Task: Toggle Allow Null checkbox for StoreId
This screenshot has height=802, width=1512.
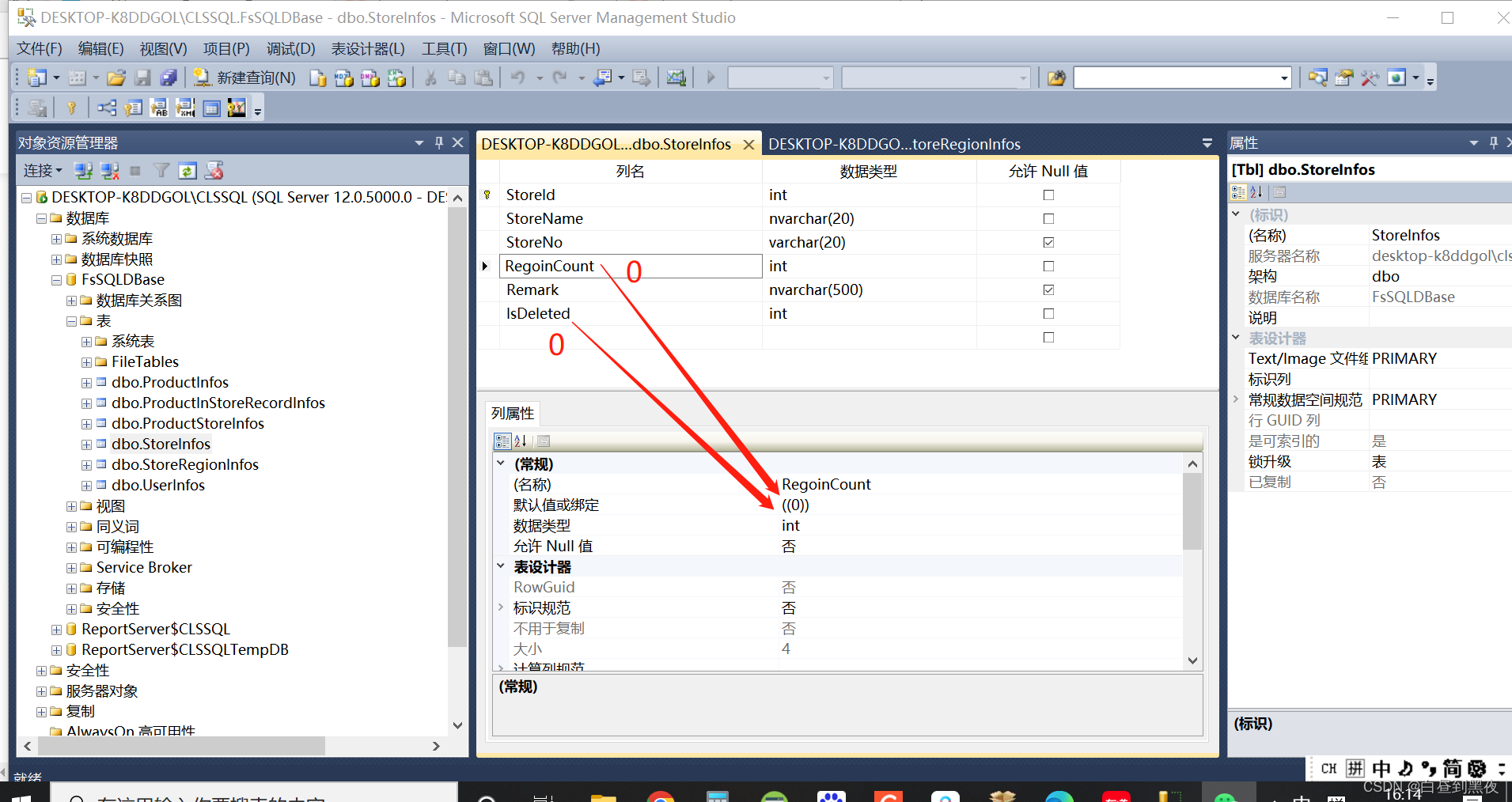Action: tap(1048, 195)
